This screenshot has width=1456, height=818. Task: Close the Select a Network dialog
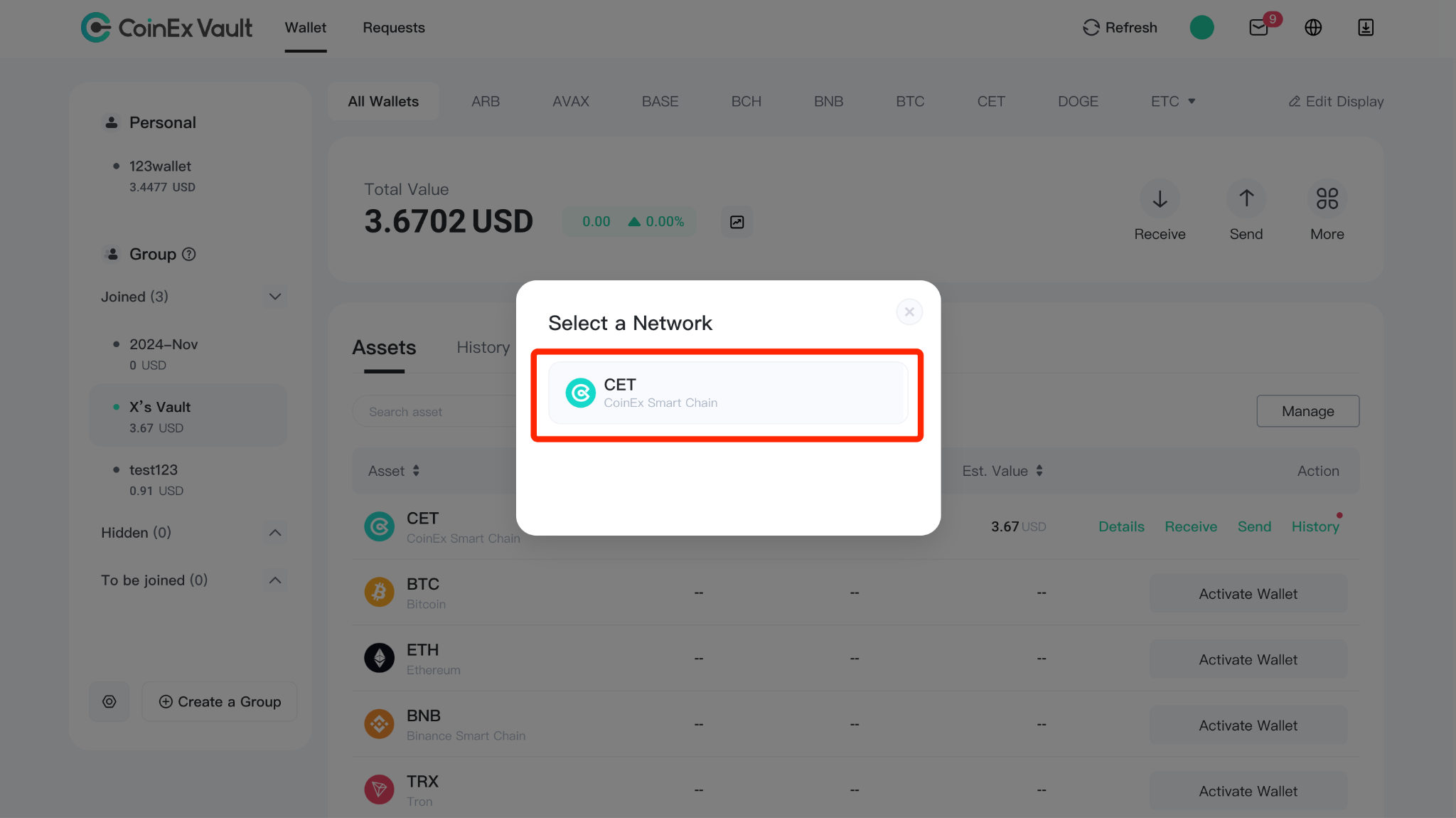pyautogui.click(x=909, y=312)
